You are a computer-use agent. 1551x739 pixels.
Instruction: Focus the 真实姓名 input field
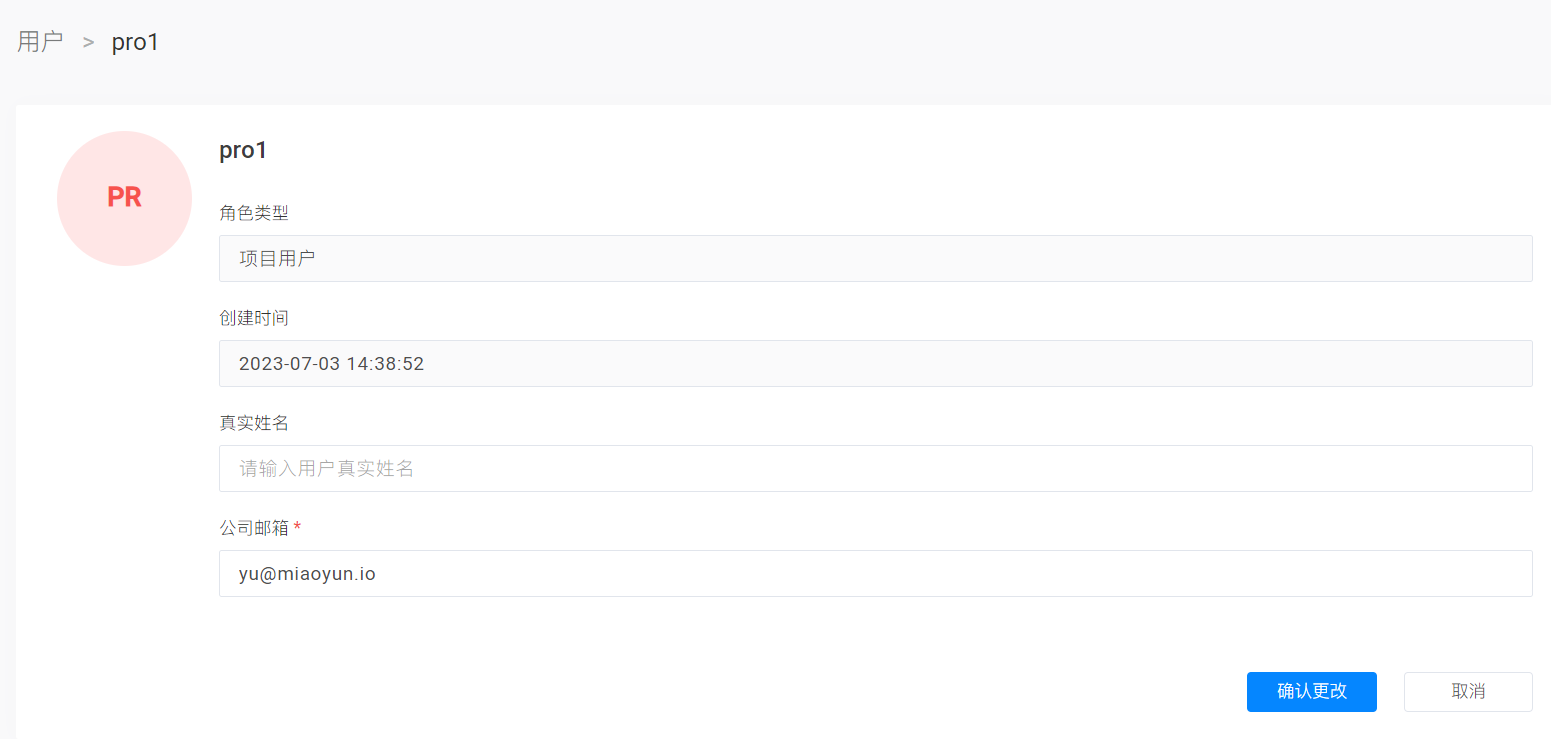pyautogui.click(x=875, y=468)
